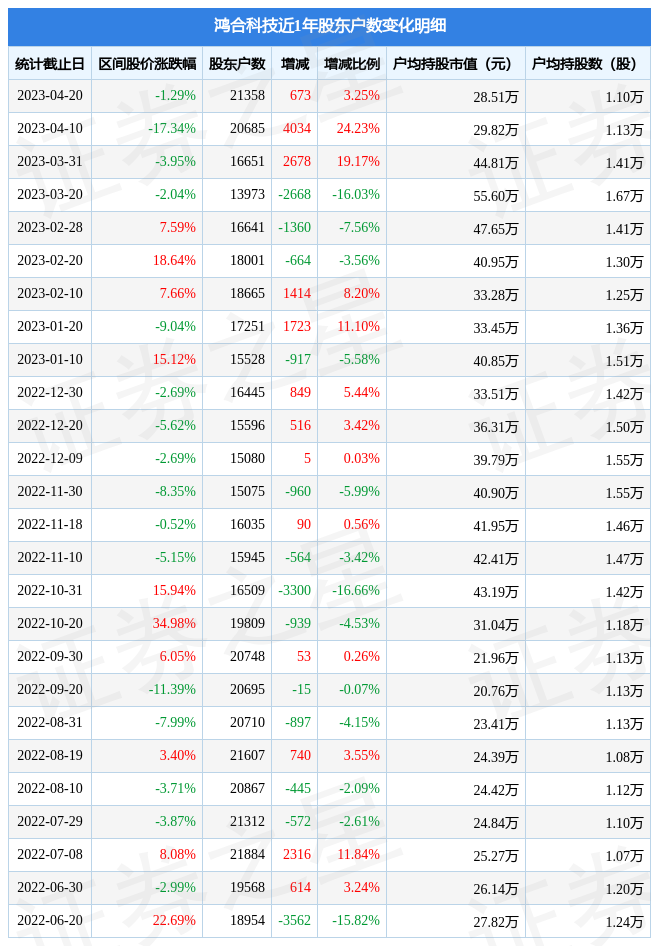Select the date cell 2023-04-20
The image size is (651, 946).
coord(49,95)
